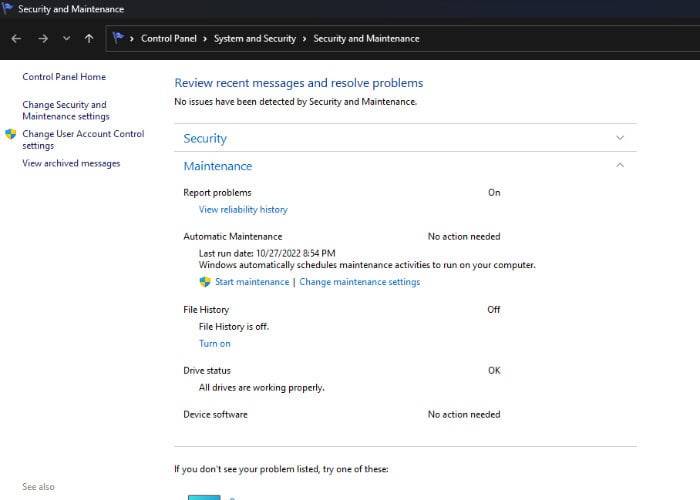The height and width of the screenshot is (500, 700).
Task: Open Control Panel Home link
Action: point(64,77)
